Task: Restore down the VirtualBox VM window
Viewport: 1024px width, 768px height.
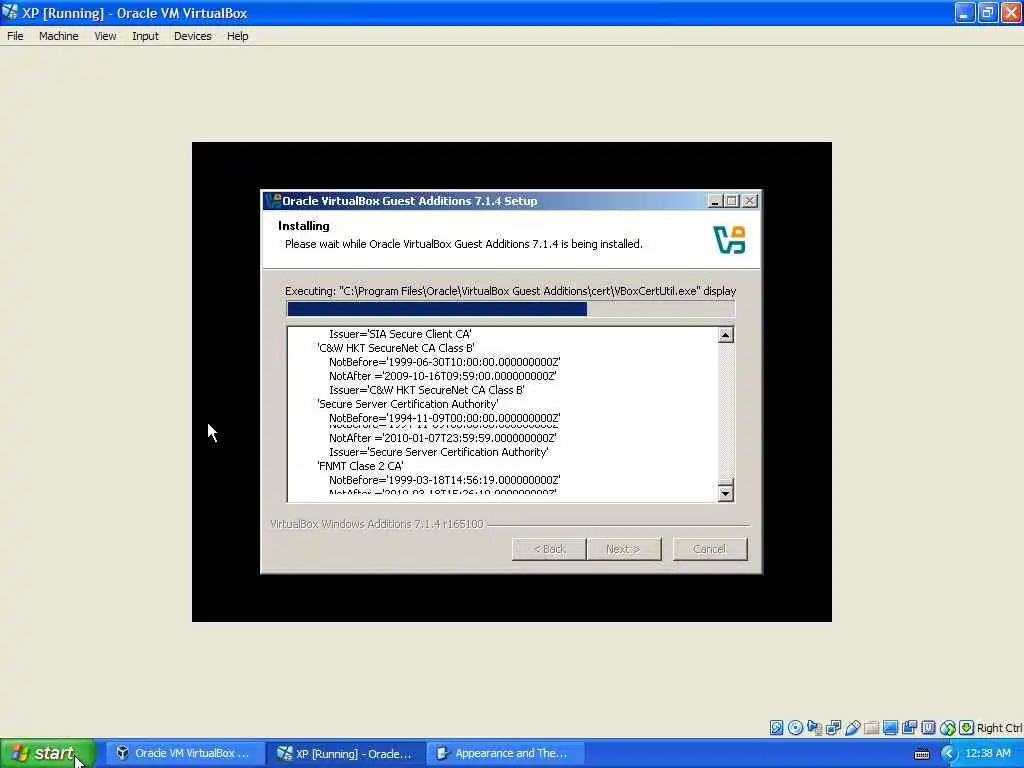Action: pos(987,12)
